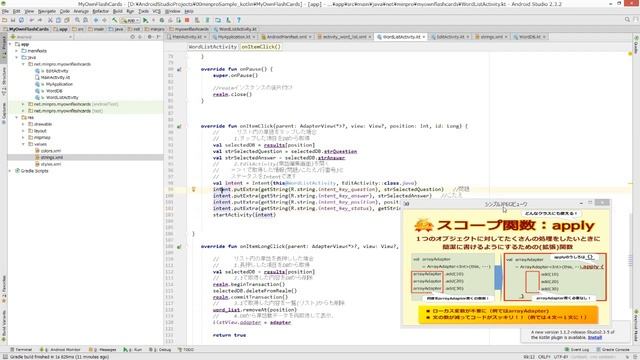Open the Gradle Console panel

[613, 350]
